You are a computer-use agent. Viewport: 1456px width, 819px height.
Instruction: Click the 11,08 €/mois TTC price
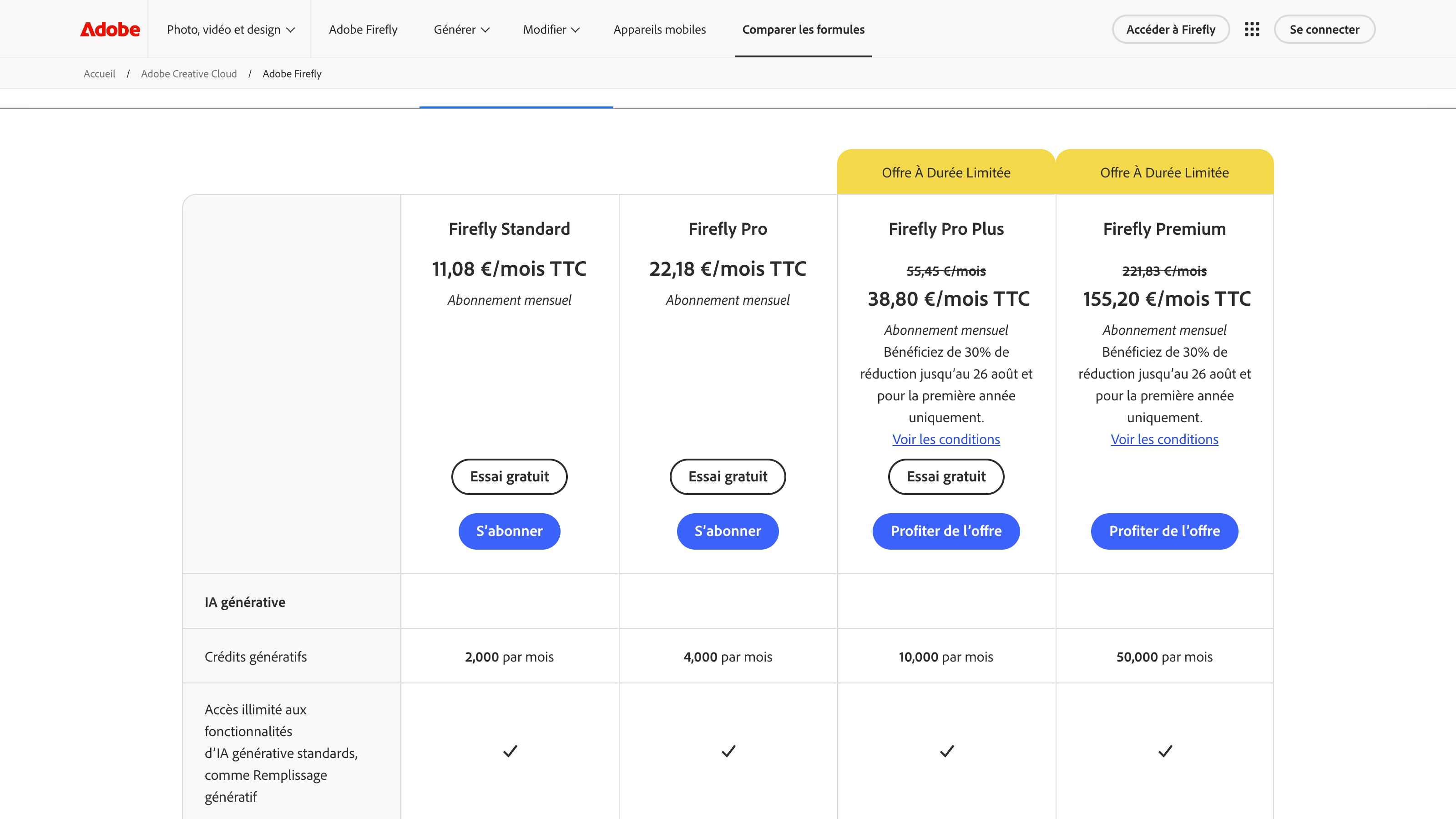pyautogui.click(x=509, y=269)
